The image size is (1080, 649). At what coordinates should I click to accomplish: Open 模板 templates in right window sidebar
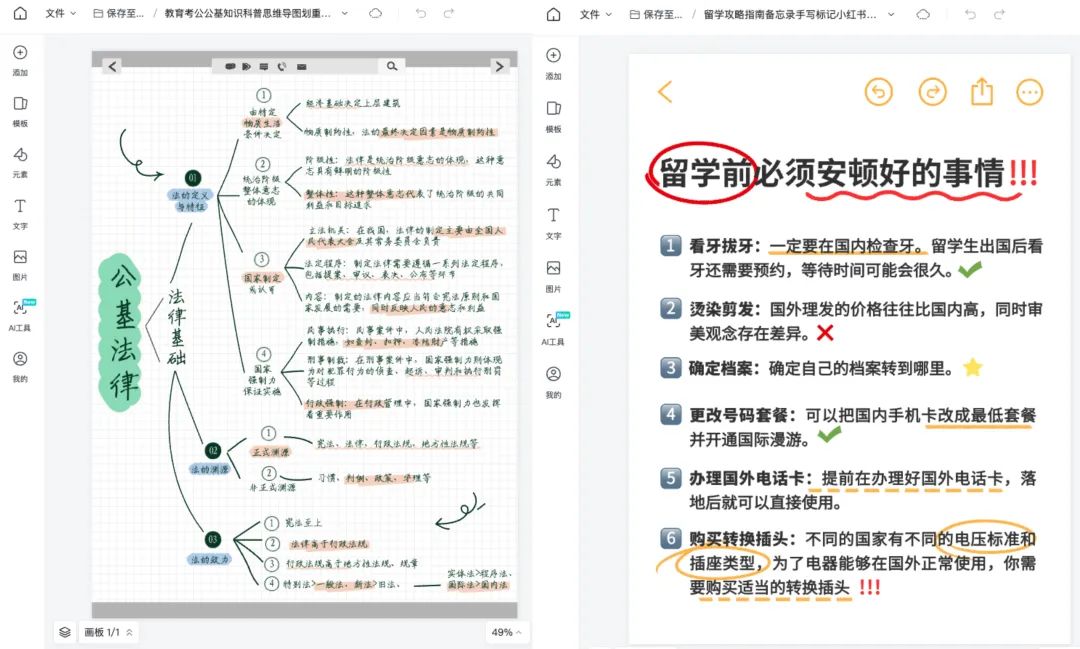[553, 116]
